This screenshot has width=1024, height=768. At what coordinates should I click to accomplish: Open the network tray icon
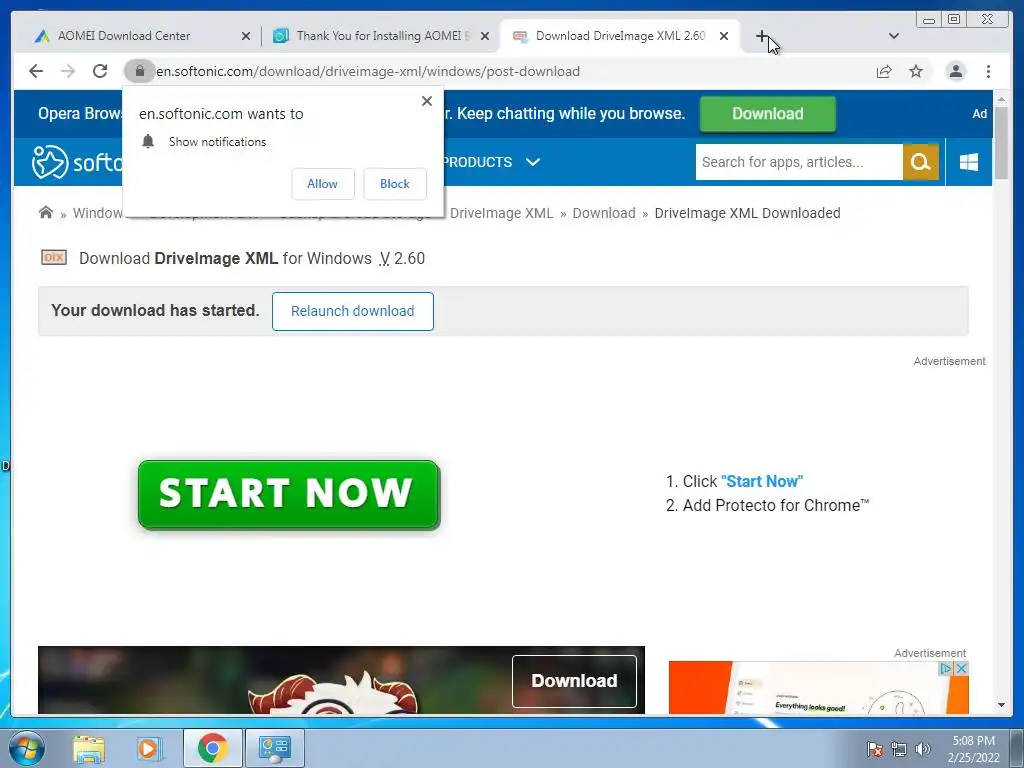[x=899, y=749]
